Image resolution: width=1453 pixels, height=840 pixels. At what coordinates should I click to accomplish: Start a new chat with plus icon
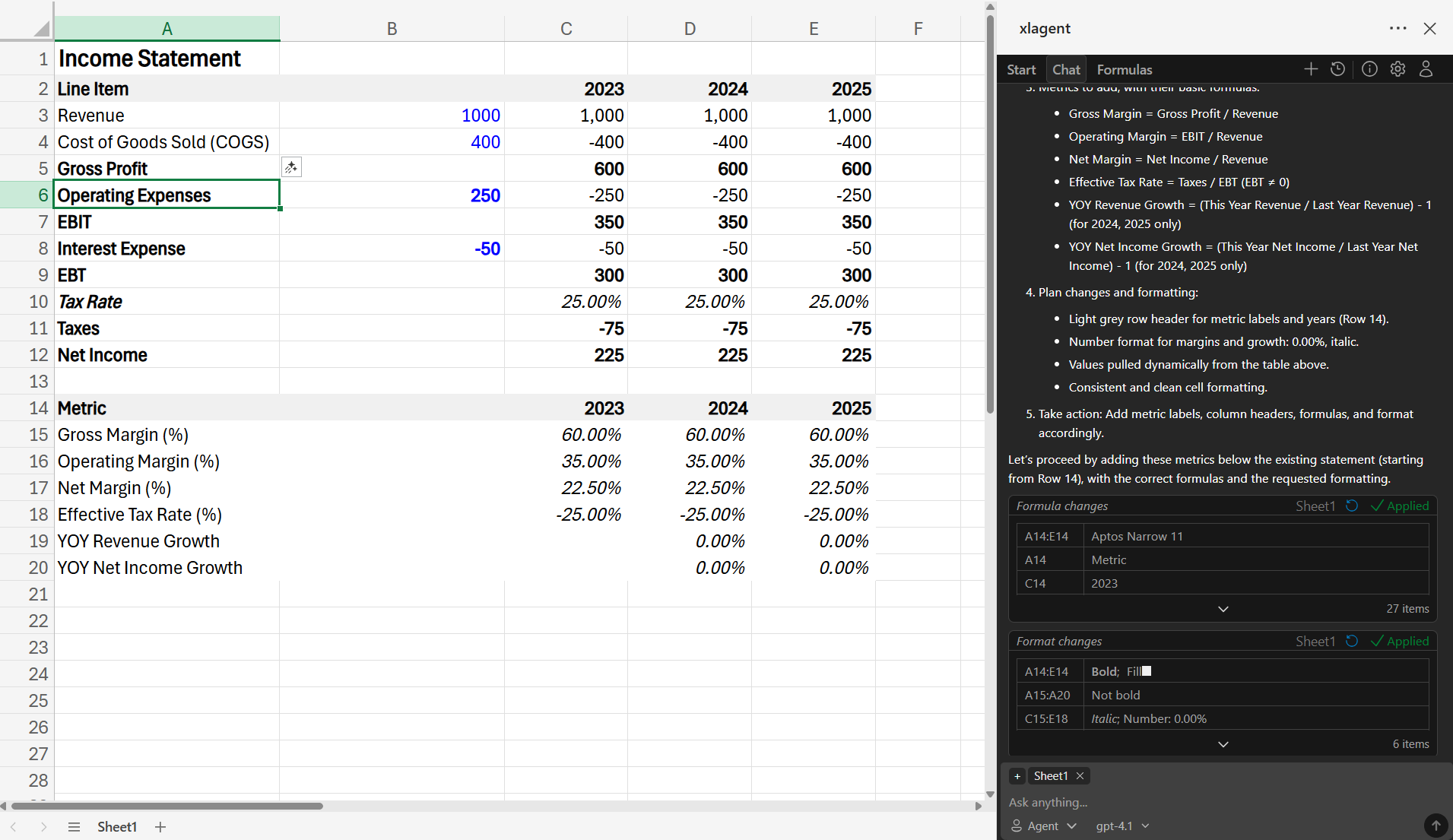point(1311,69)
